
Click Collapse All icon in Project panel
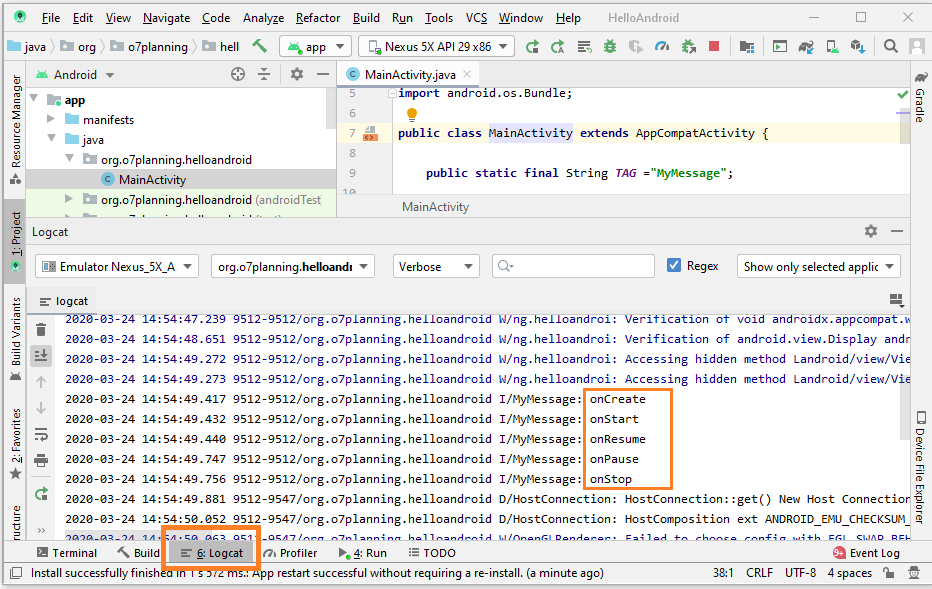pos(264,74)
